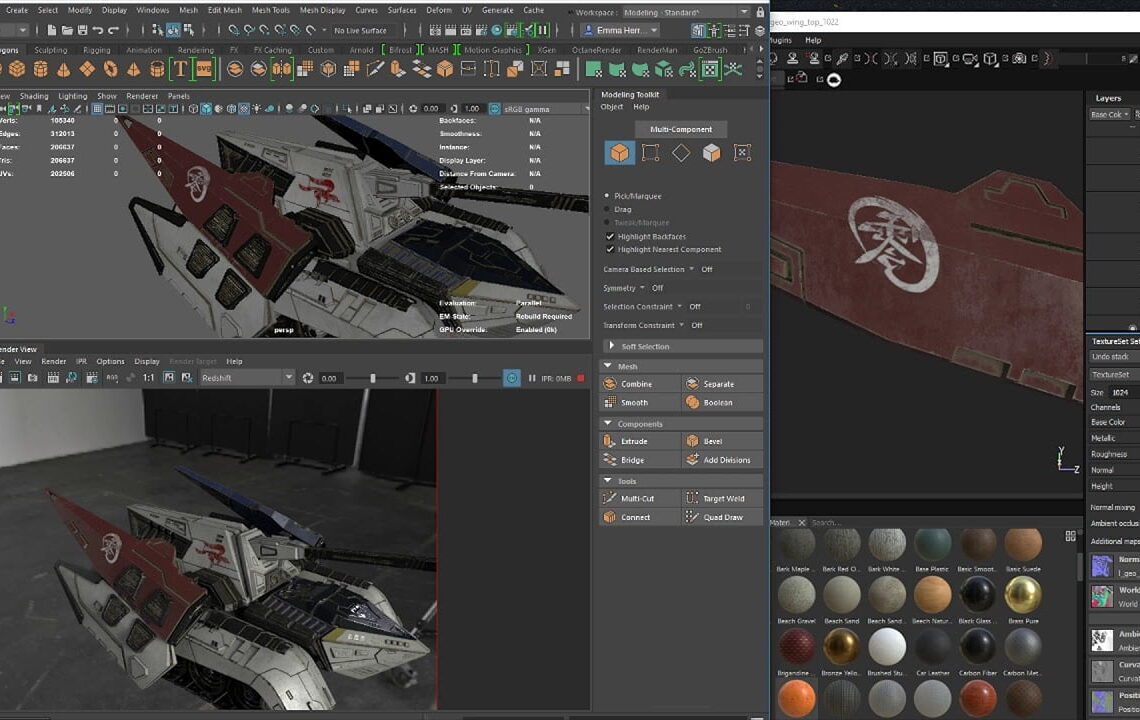Adjust the gamma slider in the Render View toolbar
This screenshot has height=720, width=1140.
475,378
